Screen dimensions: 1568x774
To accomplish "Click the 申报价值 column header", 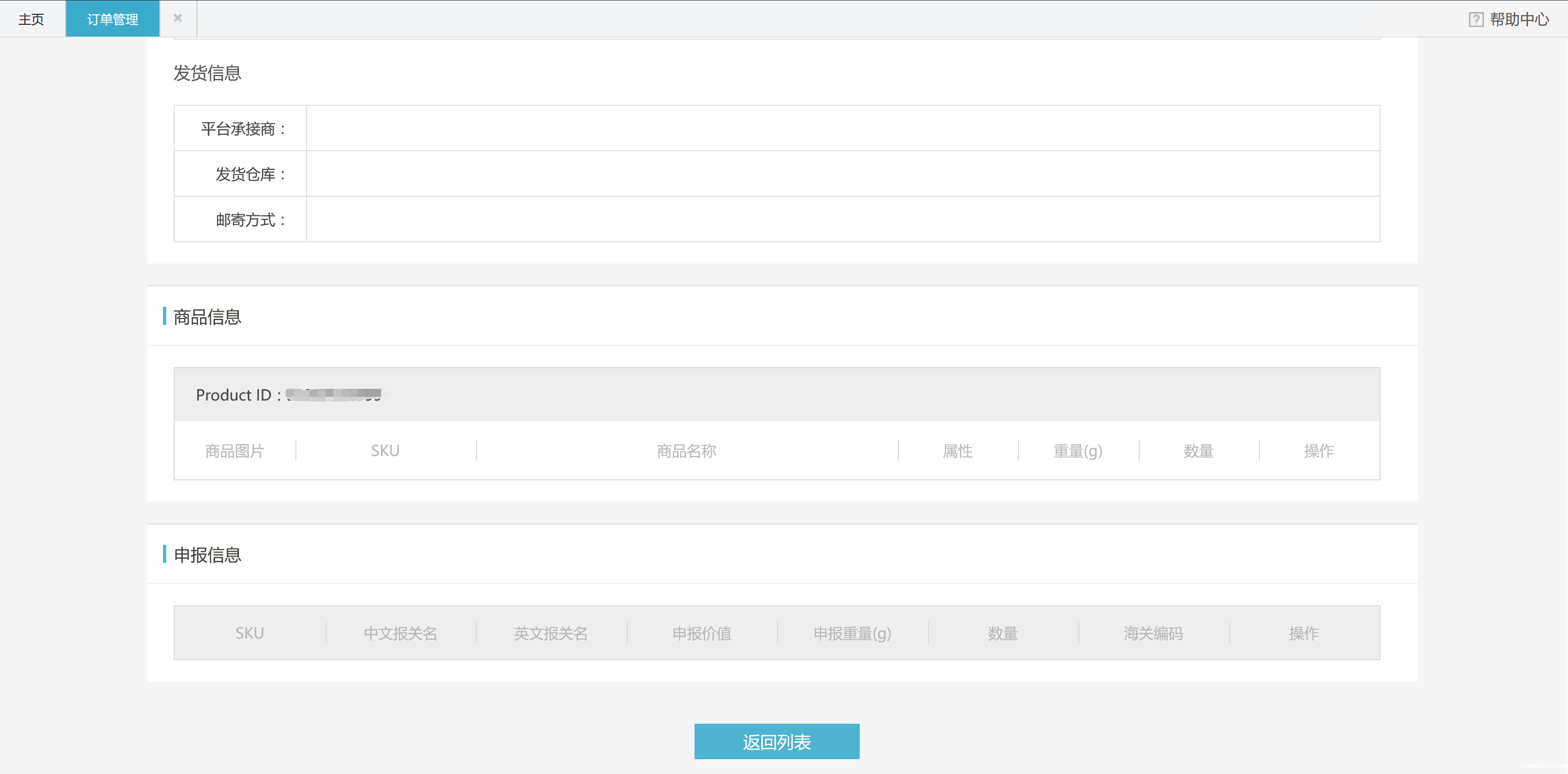I will (701, 633).
